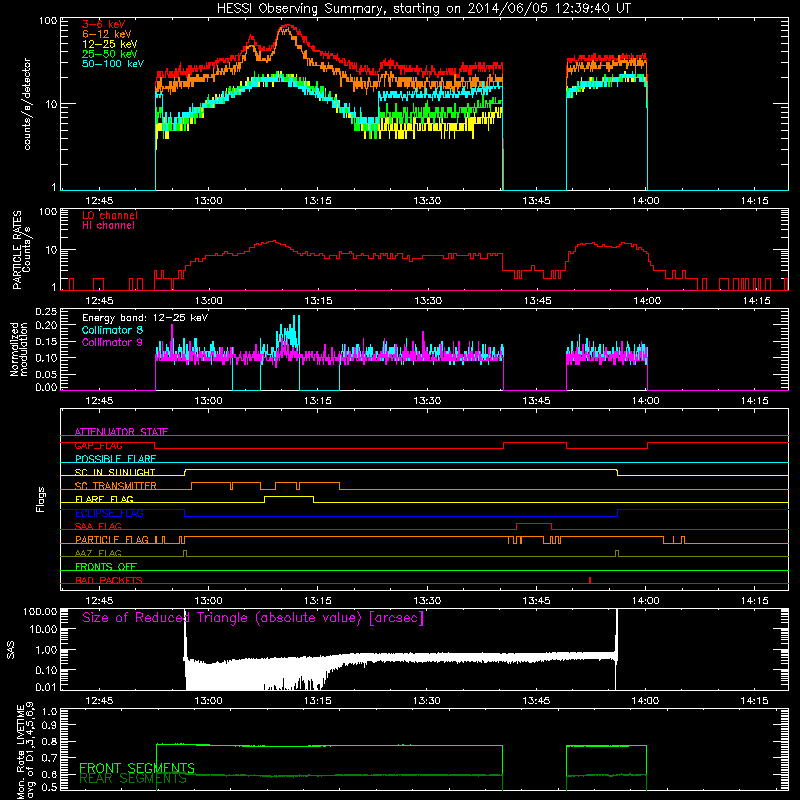
Task: Click the BAD PACKETS flag label
Action: coord(109,580)
